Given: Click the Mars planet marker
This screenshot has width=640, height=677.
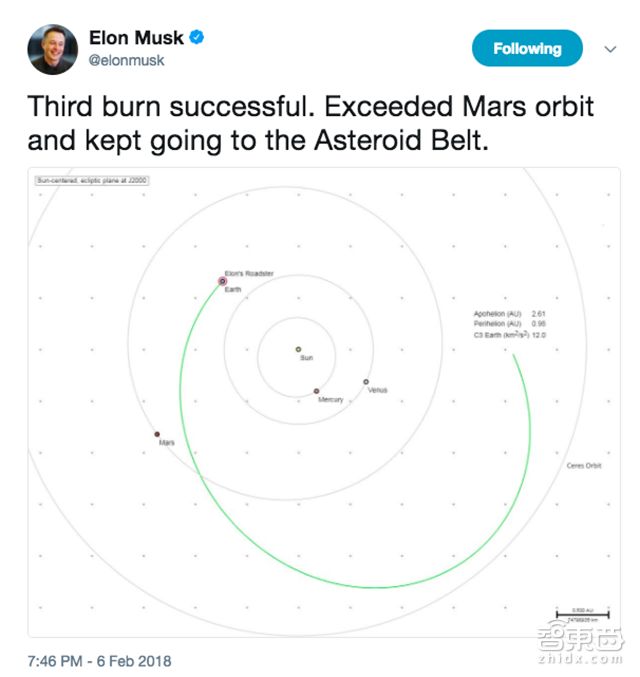Looking at the screenshot, I should coord(157,434).
